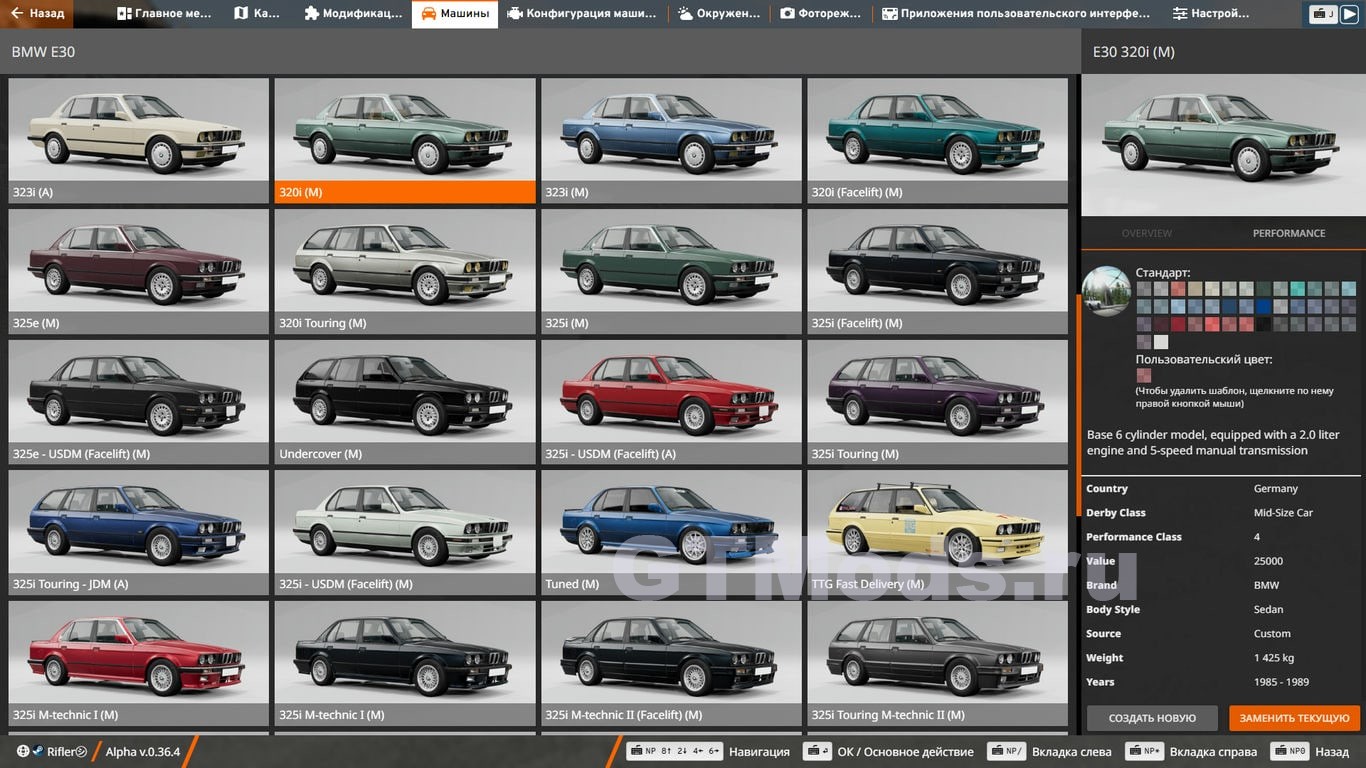Screen dimensions: 1366x768
Task: Select 325i Touring M-technic II (M)
Action: click(x=937, y=663)
